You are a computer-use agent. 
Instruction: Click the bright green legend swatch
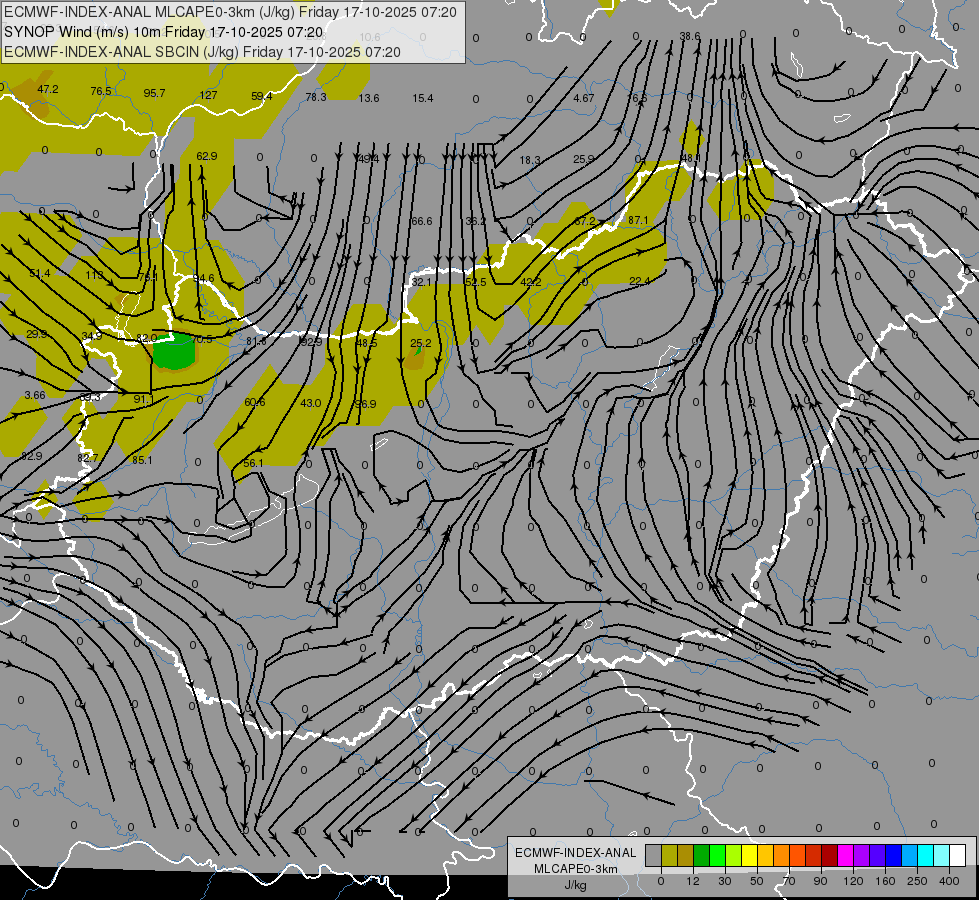(x=717, y=855)
